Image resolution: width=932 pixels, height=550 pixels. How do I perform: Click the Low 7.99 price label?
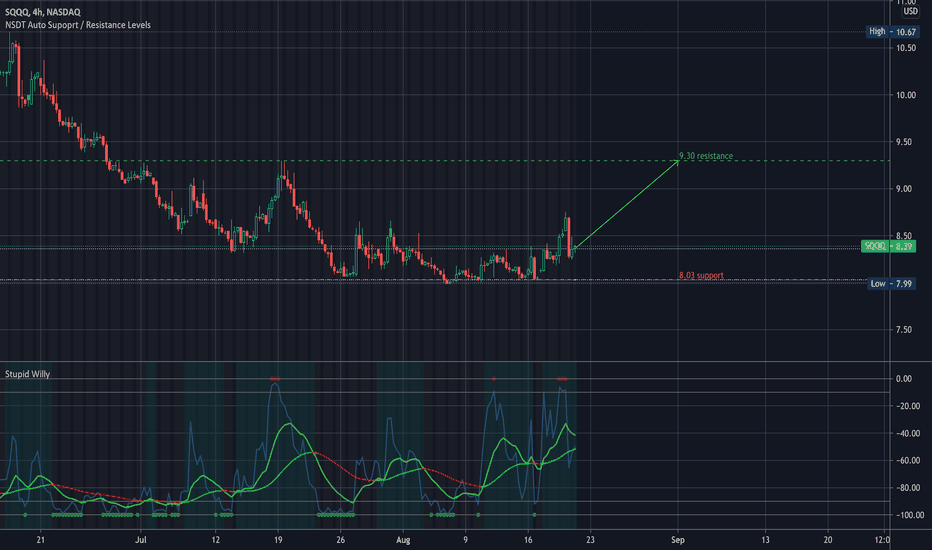[891, 284]
